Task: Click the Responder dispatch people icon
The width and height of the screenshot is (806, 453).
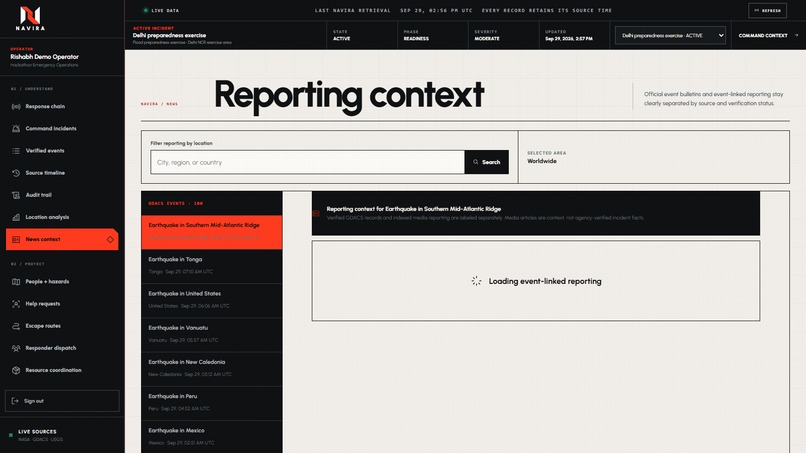Action: 16,348
